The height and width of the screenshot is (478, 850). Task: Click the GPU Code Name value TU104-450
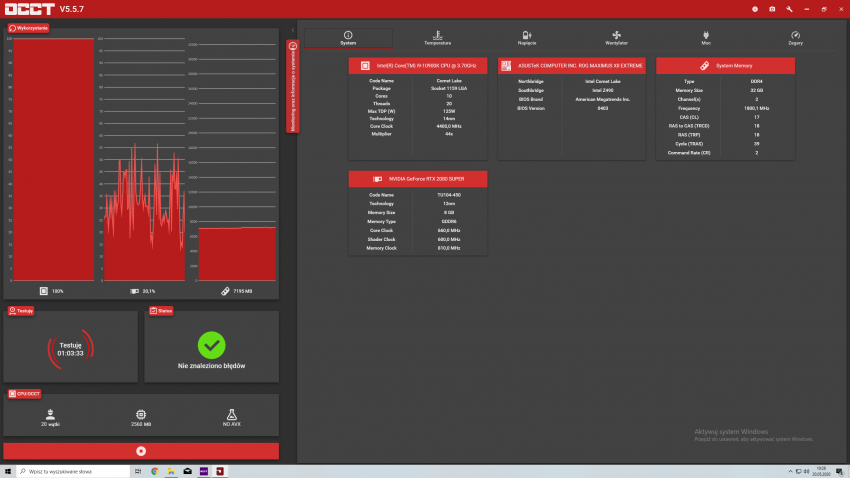coord(449,195)
